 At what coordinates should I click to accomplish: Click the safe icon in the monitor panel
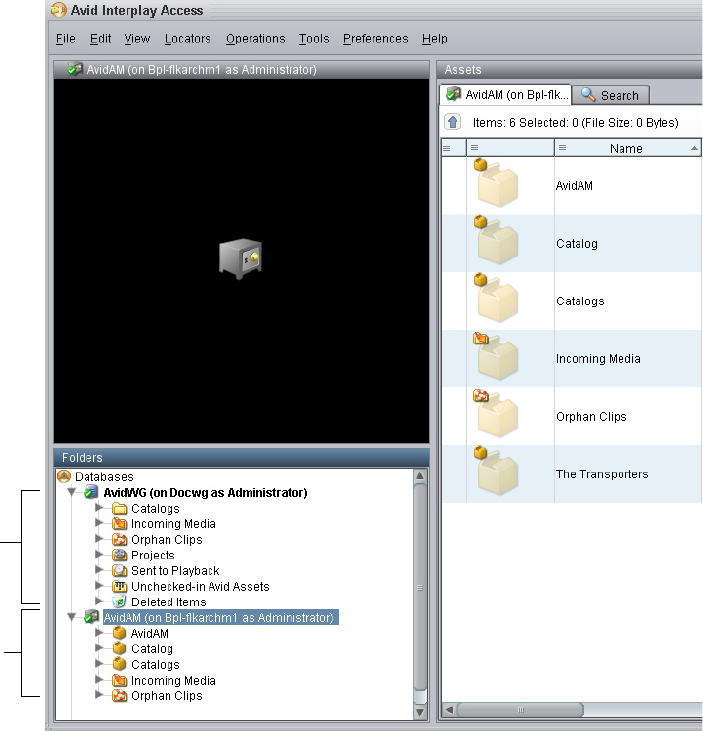(x=241, y=259)
